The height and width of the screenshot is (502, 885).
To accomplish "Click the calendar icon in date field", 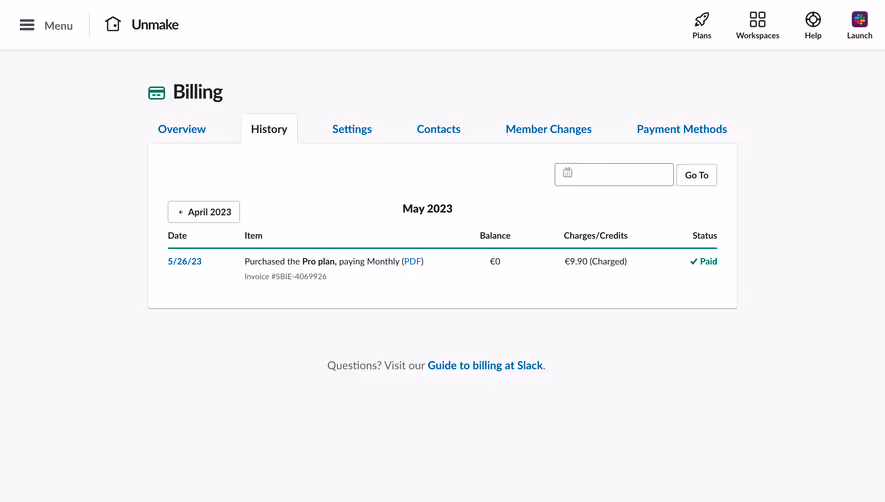I will tap(567, 173).
